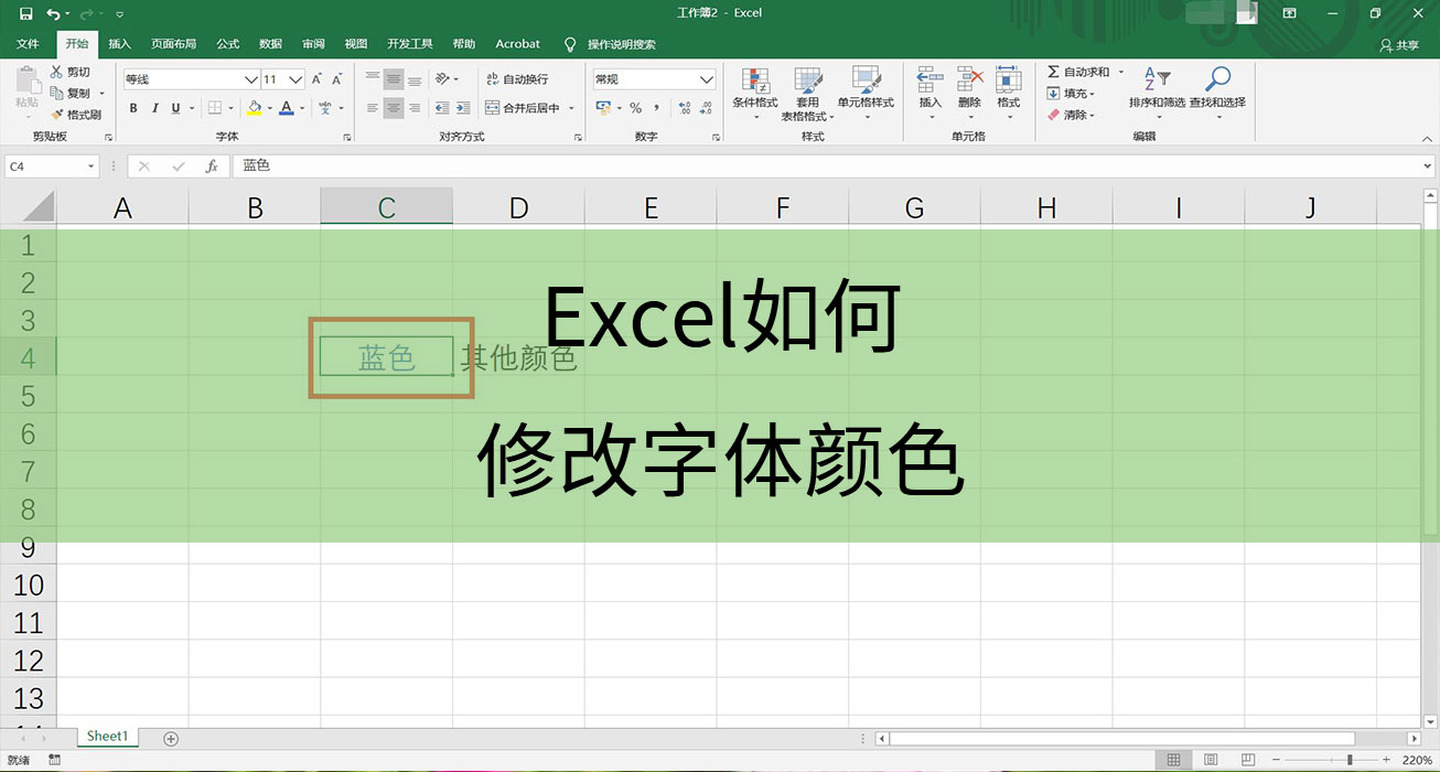1440x772 pixels.
Task: Toggle middle vertical alignment
Action: 393,79
